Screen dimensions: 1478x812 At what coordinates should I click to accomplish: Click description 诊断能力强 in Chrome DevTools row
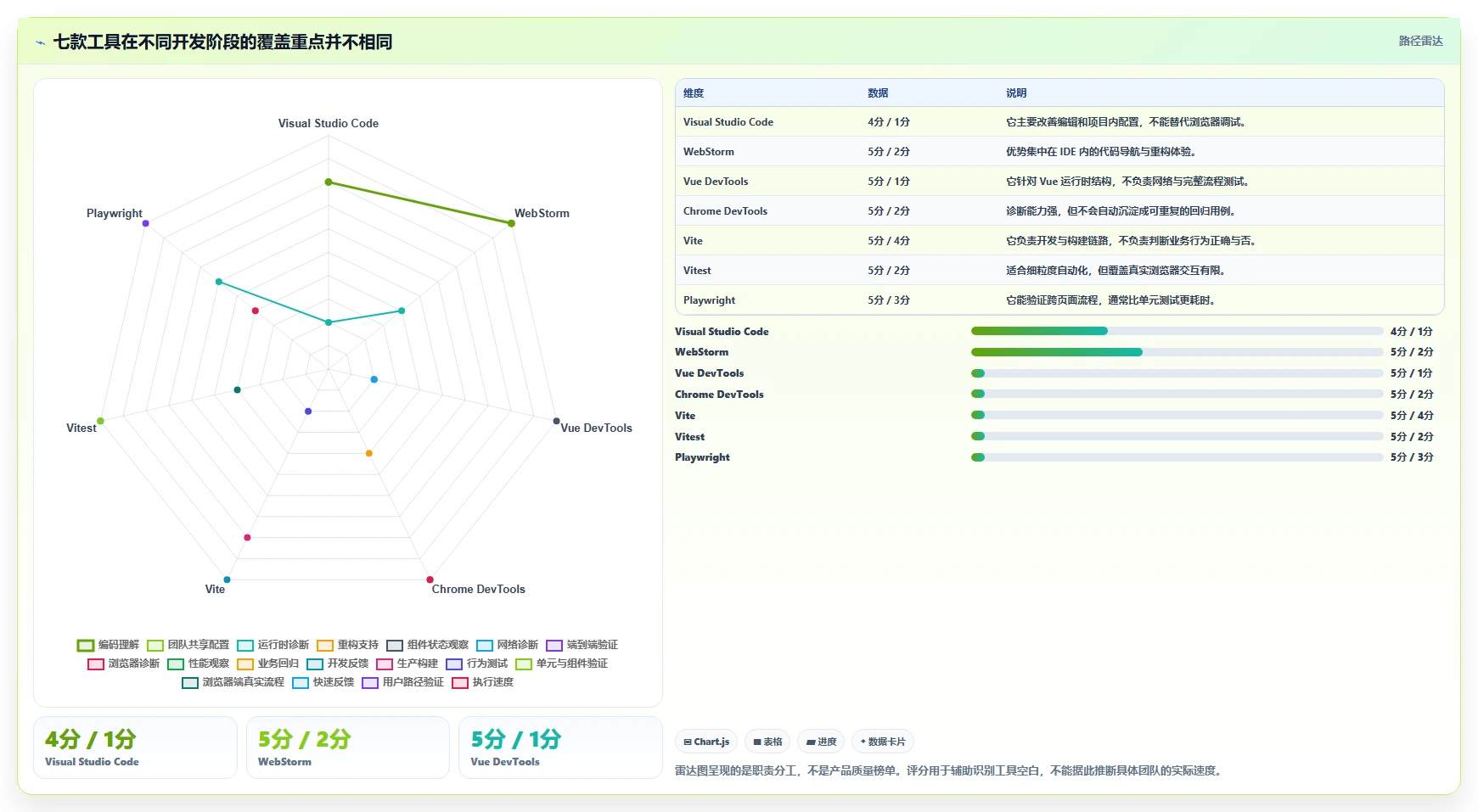pyautogui.click(x=1121, y=211)
